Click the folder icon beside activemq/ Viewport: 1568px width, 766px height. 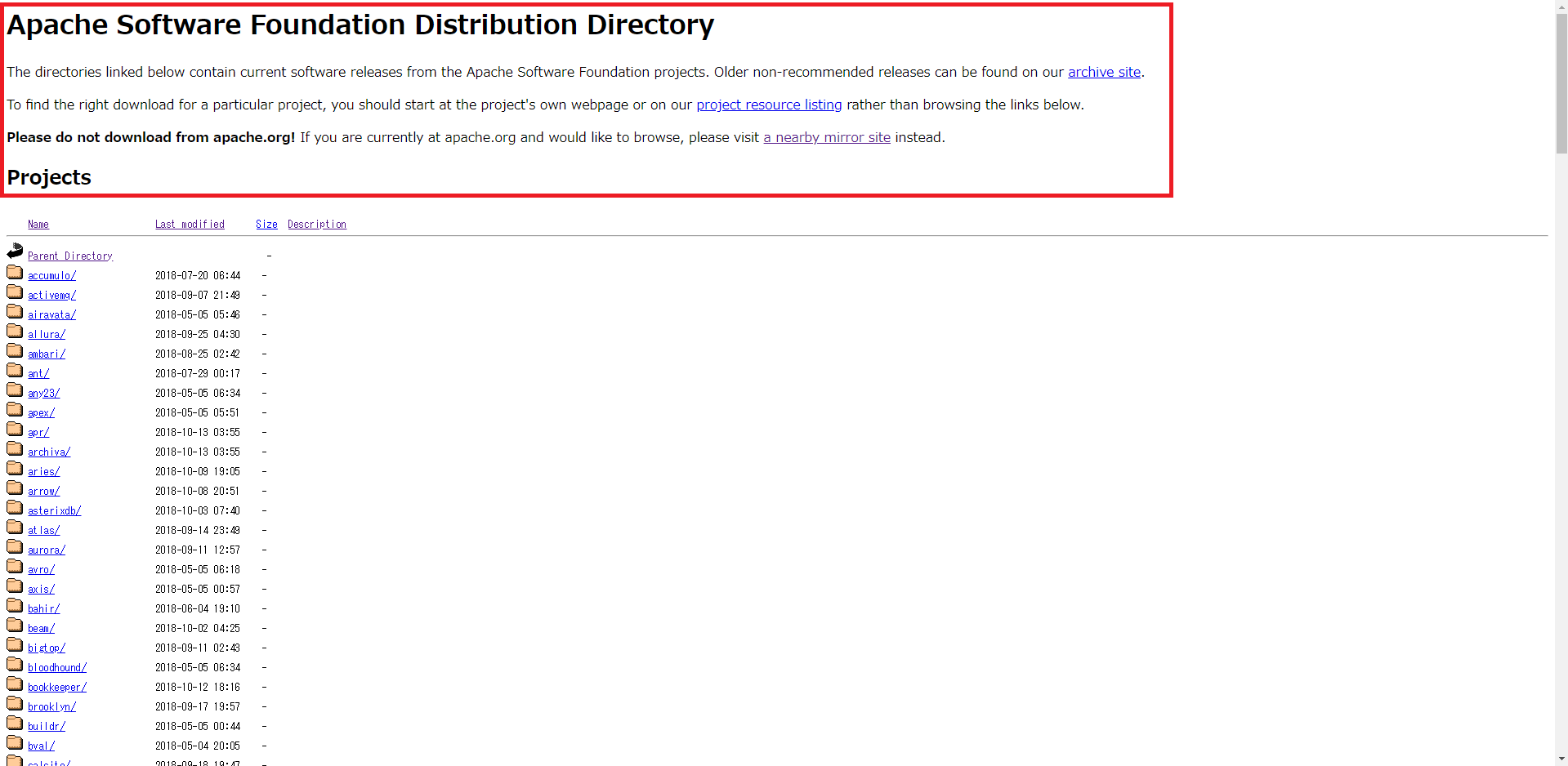pyautogui.click(x=15, y=292)
